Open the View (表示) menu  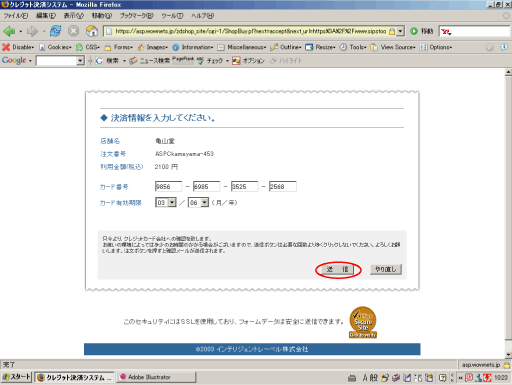(74, 16)
